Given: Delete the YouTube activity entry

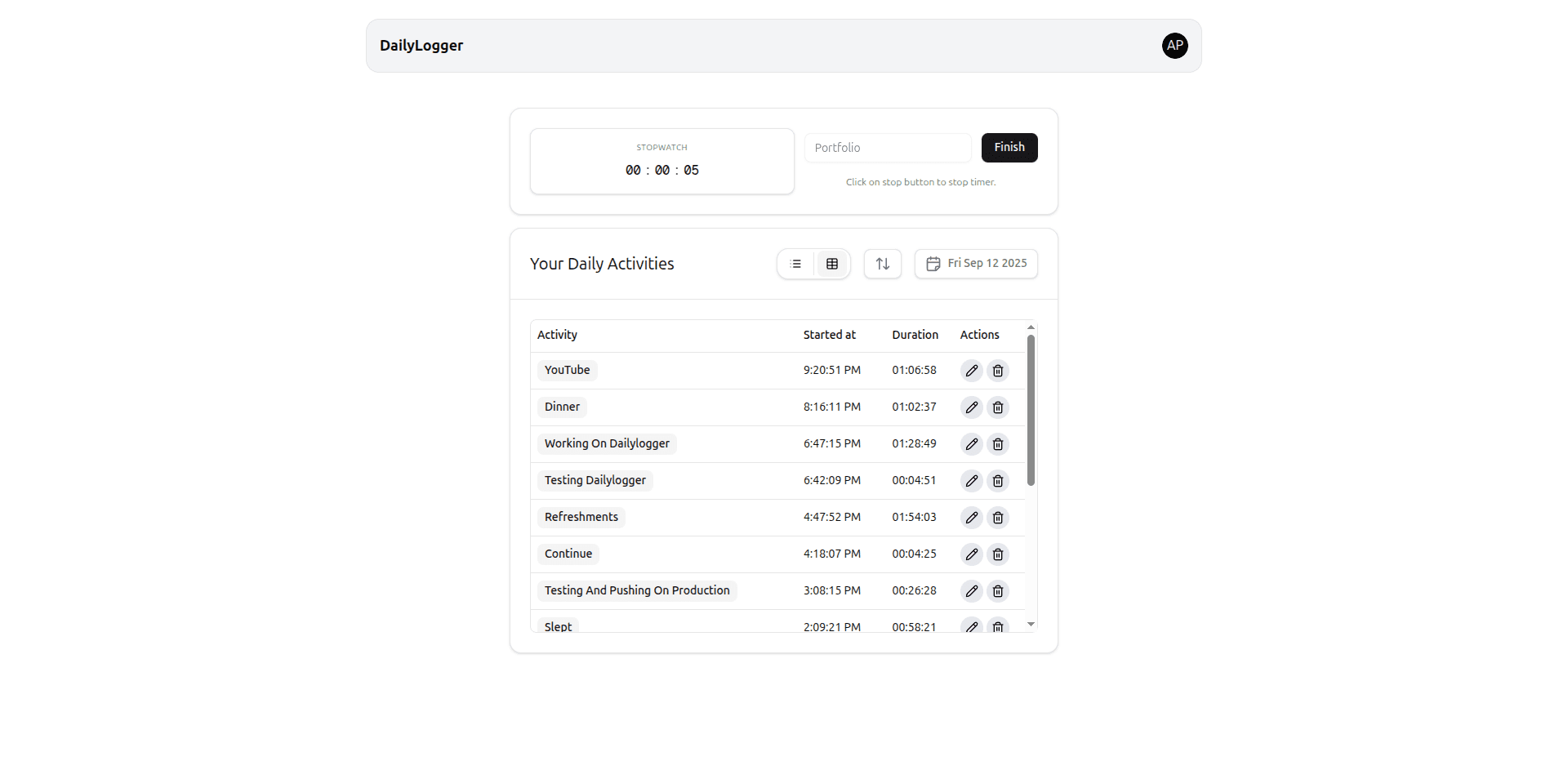Looking at the screenshot, I should click(x=997, y=371).
